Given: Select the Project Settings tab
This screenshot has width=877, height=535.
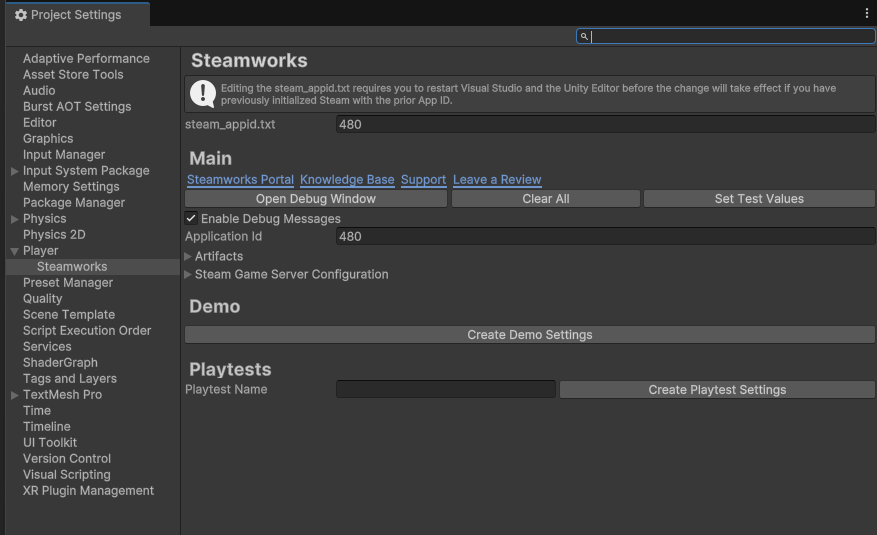Looking at the screenshot, I should click(78, 15).
